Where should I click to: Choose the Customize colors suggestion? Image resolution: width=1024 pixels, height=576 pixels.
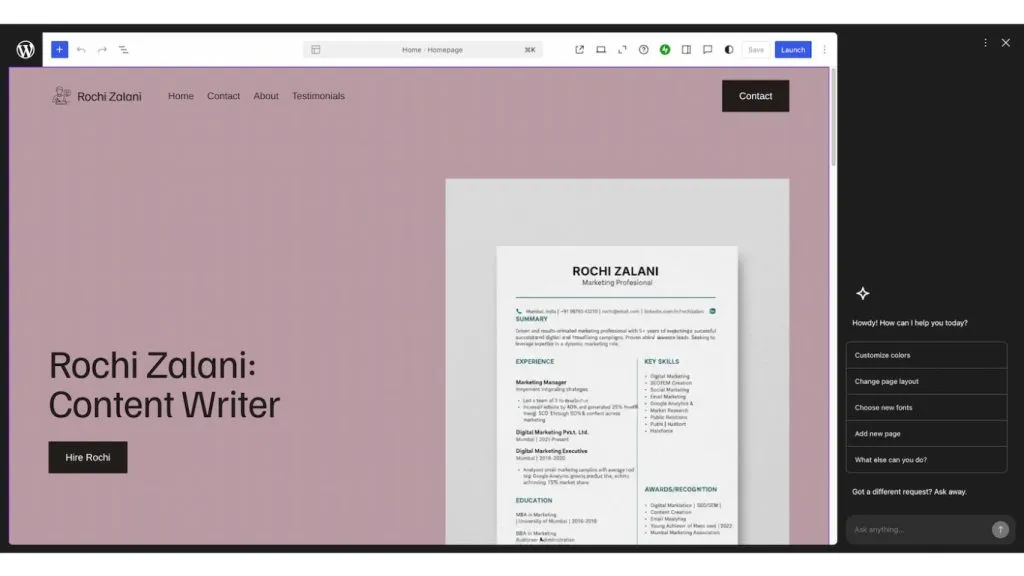point(926,355)
